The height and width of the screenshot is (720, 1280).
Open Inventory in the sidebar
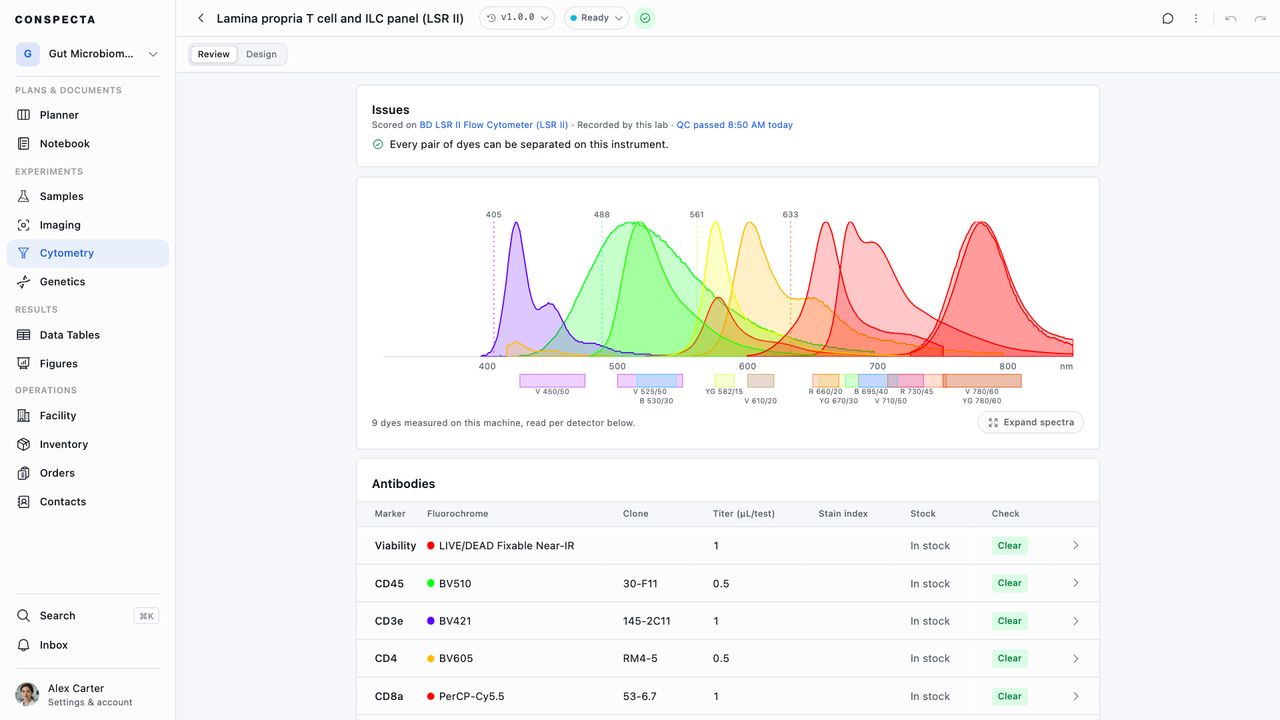(x=88, y=444)
